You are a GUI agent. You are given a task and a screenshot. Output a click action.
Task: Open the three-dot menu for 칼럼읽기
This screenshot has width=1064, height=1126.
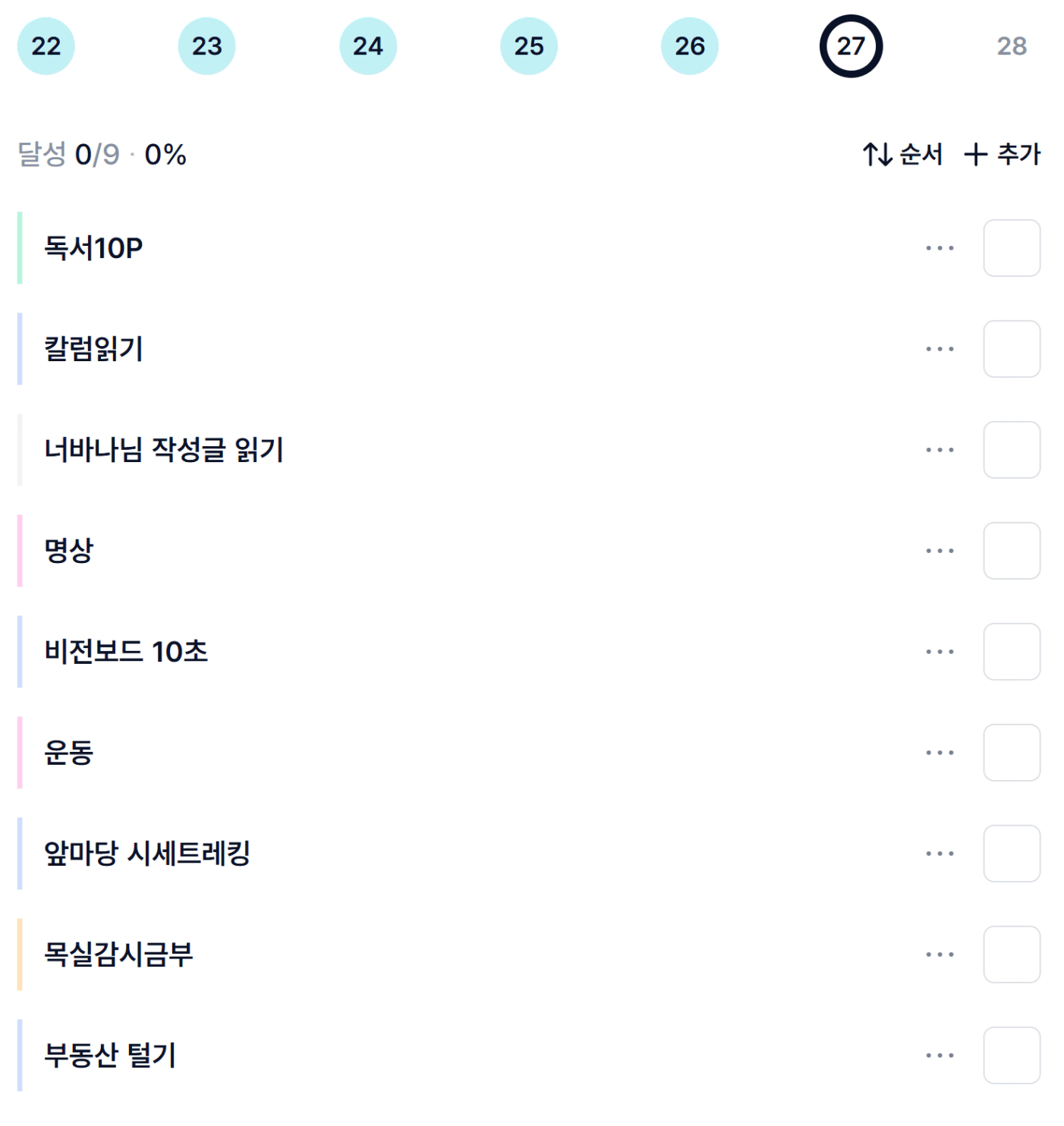tap(940, 349)
